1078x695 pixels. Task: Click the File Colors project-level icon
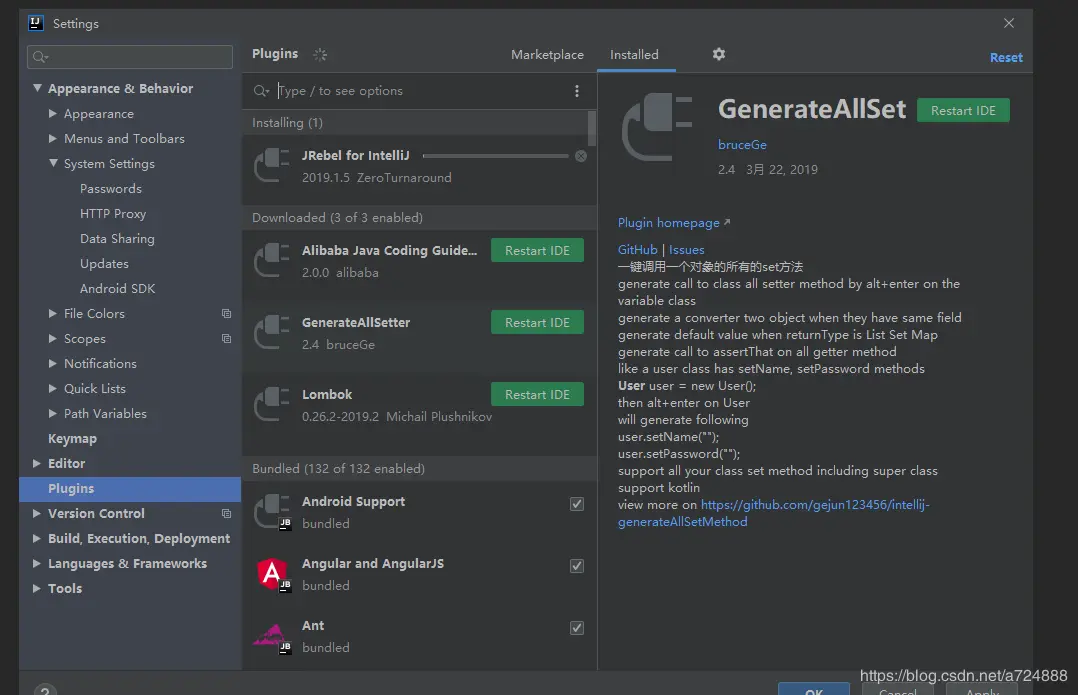tap(226, 313)
